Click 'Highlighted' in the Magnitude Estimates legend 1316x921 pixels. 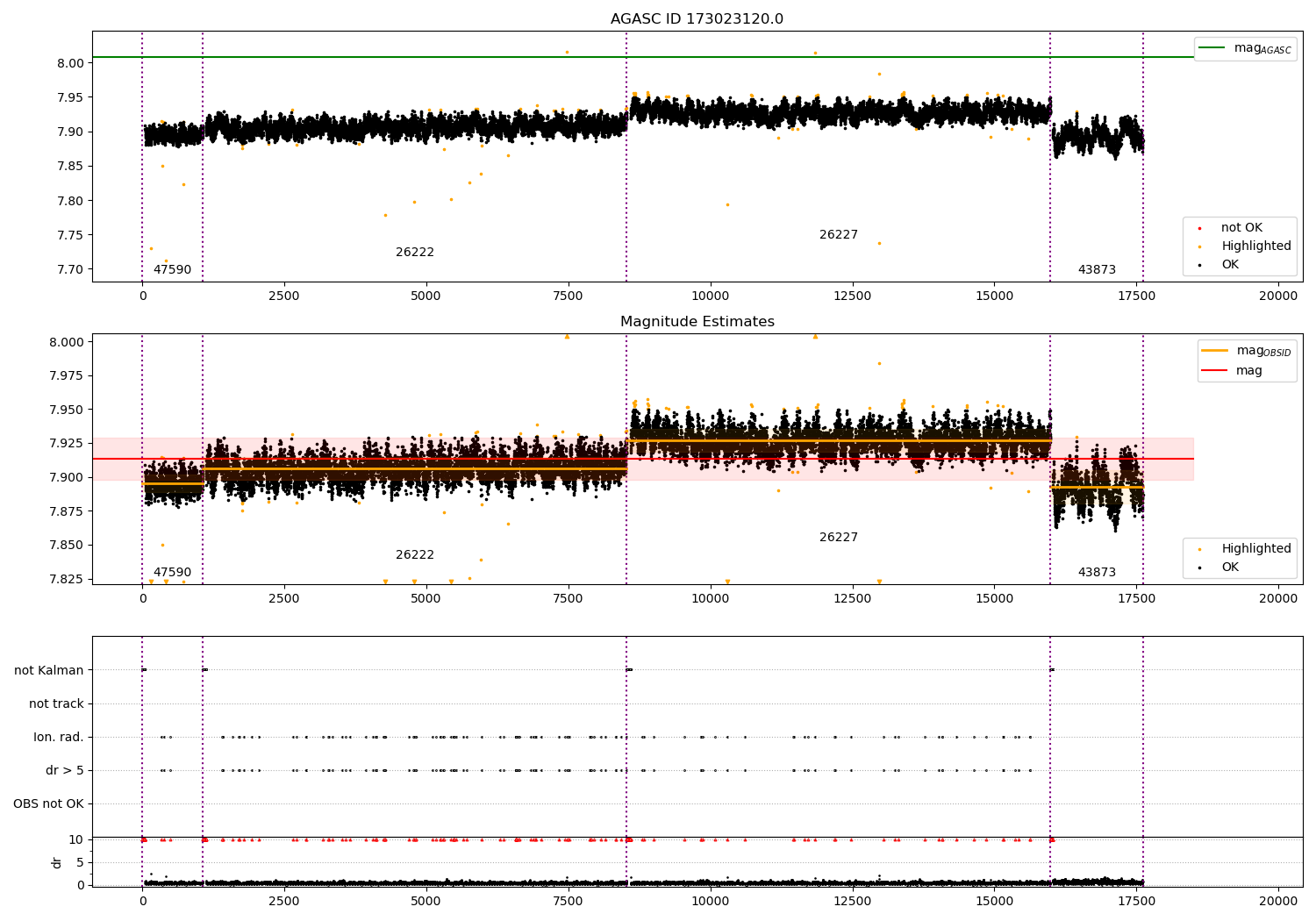(1256, 549)
